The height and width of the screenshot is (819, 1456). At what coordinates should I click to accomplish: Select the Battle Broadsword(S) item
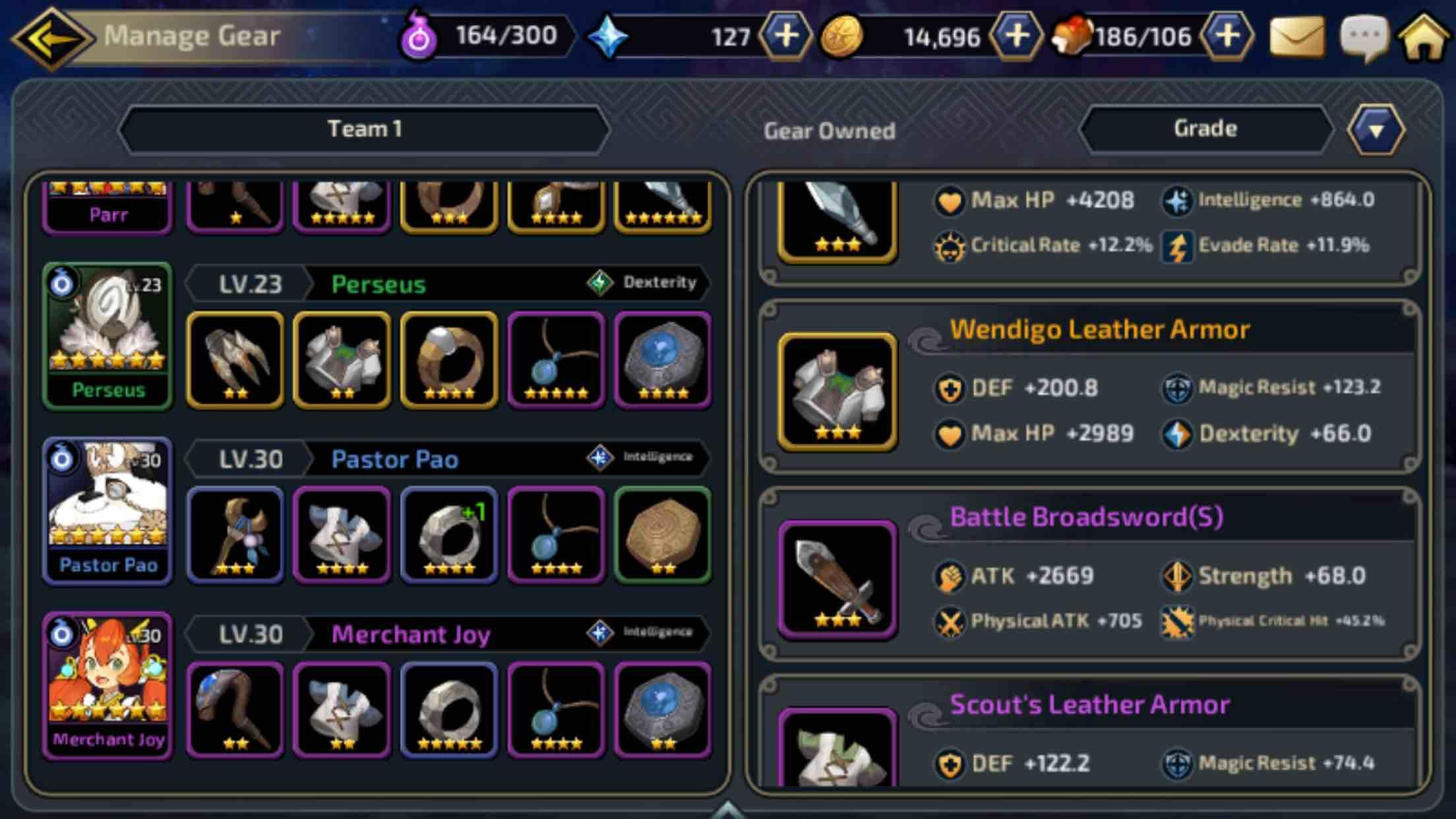pos(1091,574)
